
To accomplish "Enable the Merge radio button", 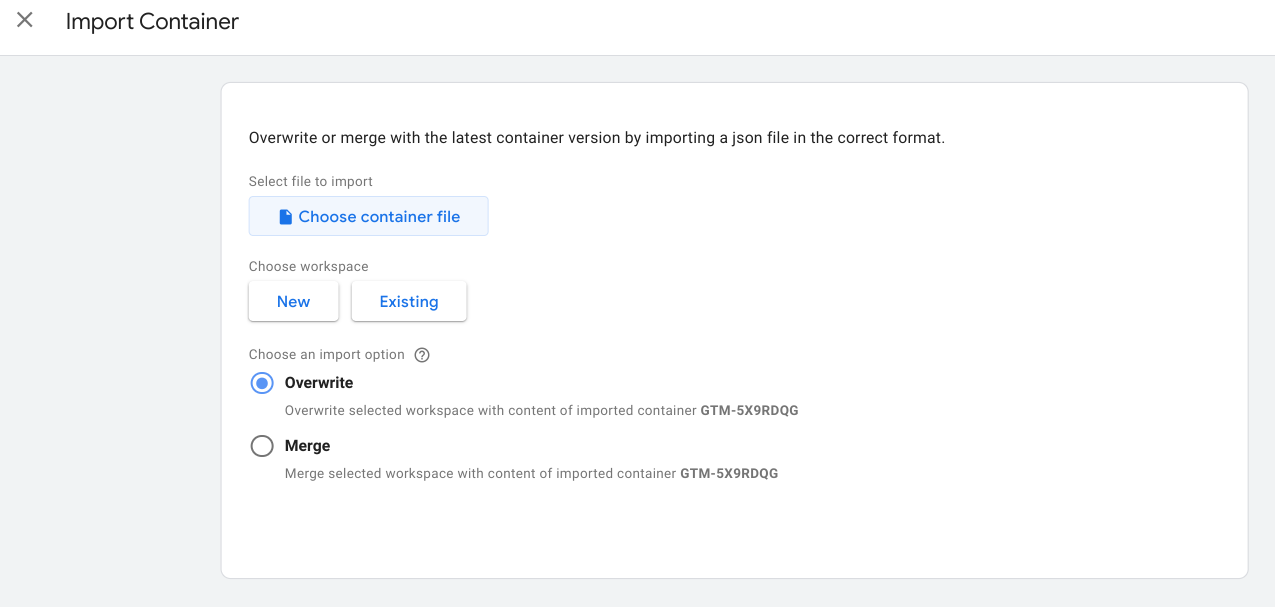I will point(262,446).
